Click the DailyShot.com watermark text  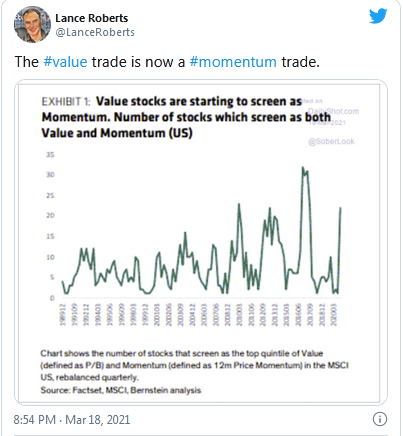(333, 111)
